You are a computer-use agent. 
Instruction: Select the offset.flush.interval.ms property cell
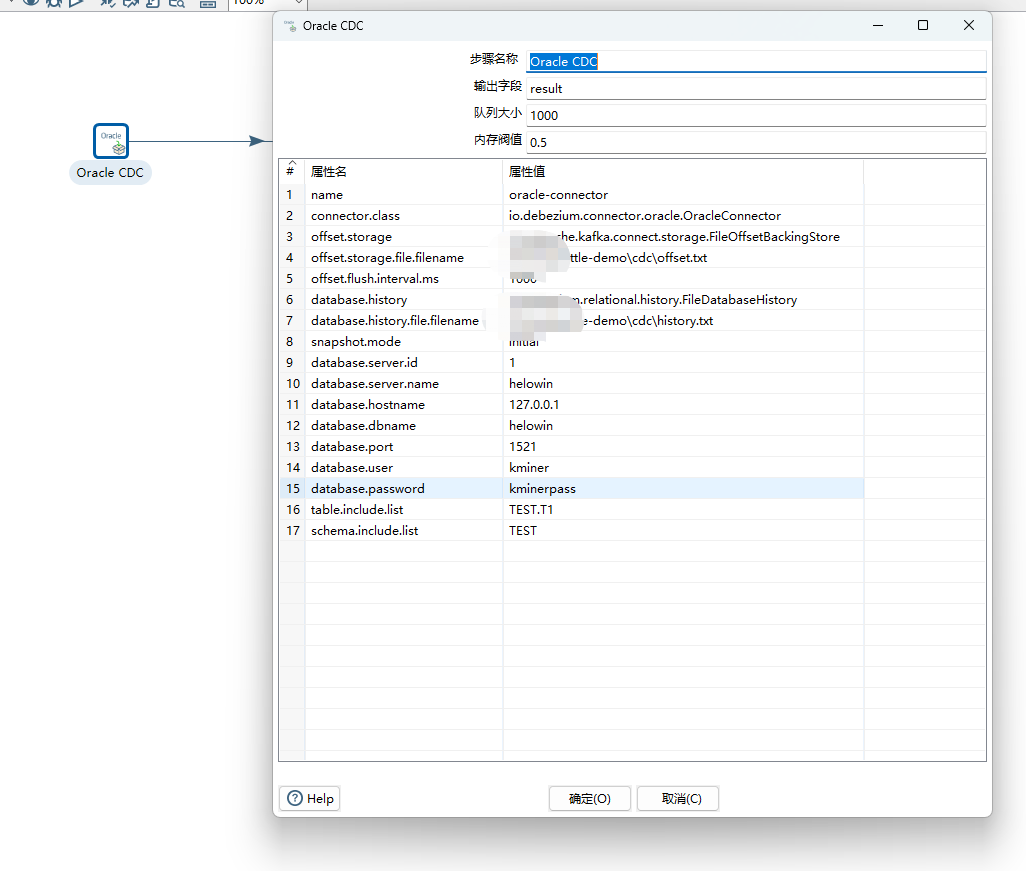pyautogui.click(x=404, y=278)
